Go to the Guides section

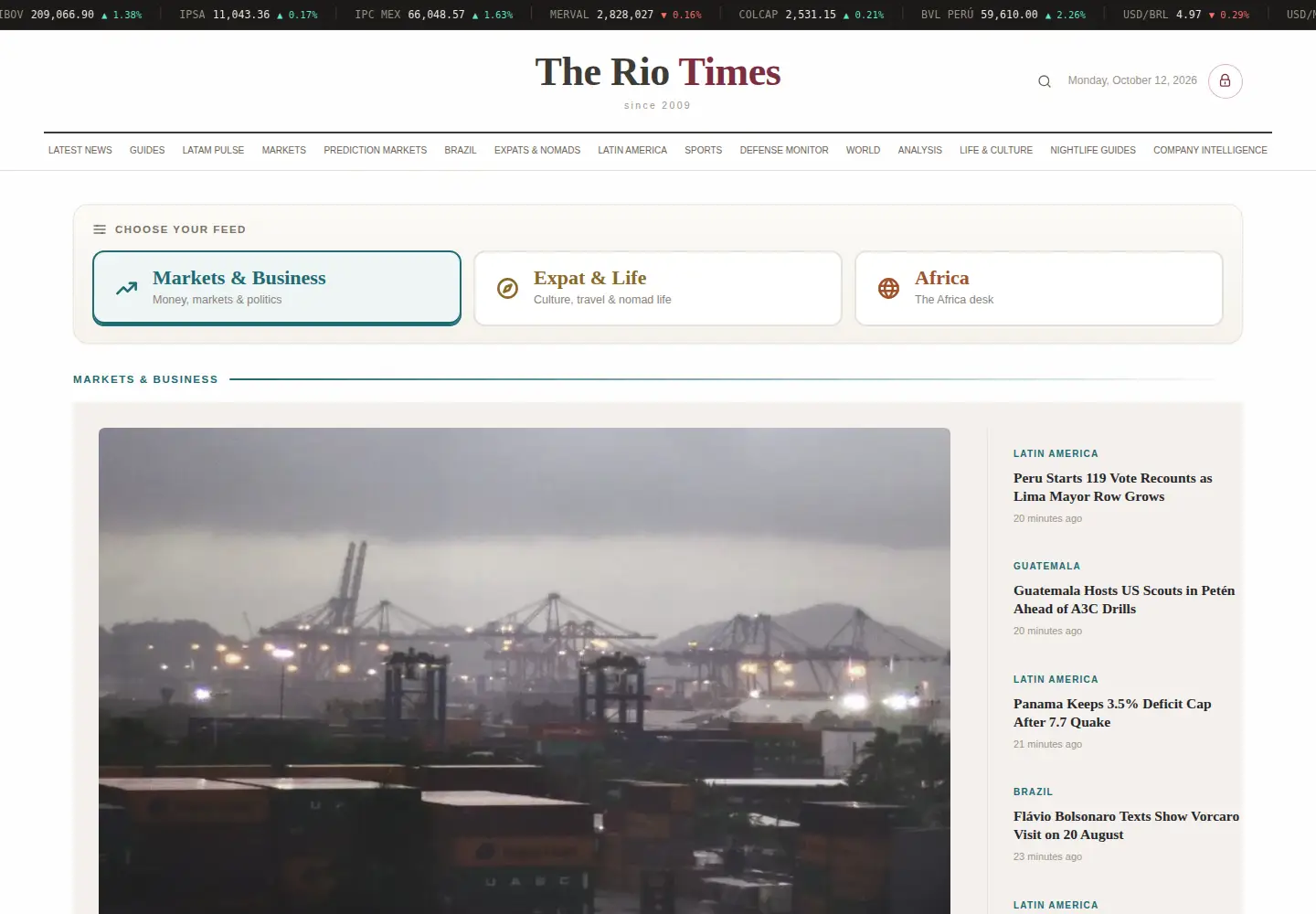(x=147, y=150)
